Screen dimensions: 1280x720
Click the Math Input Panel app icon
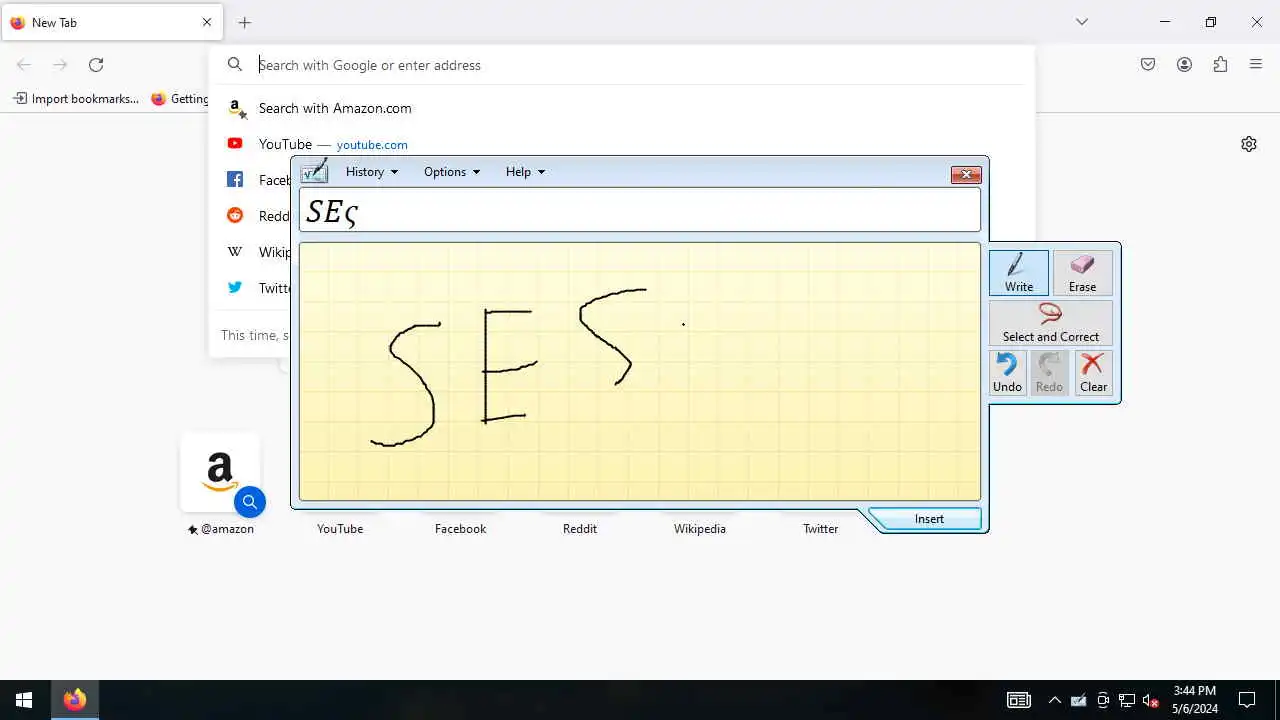pyautogui.click(x=315, y=171)
